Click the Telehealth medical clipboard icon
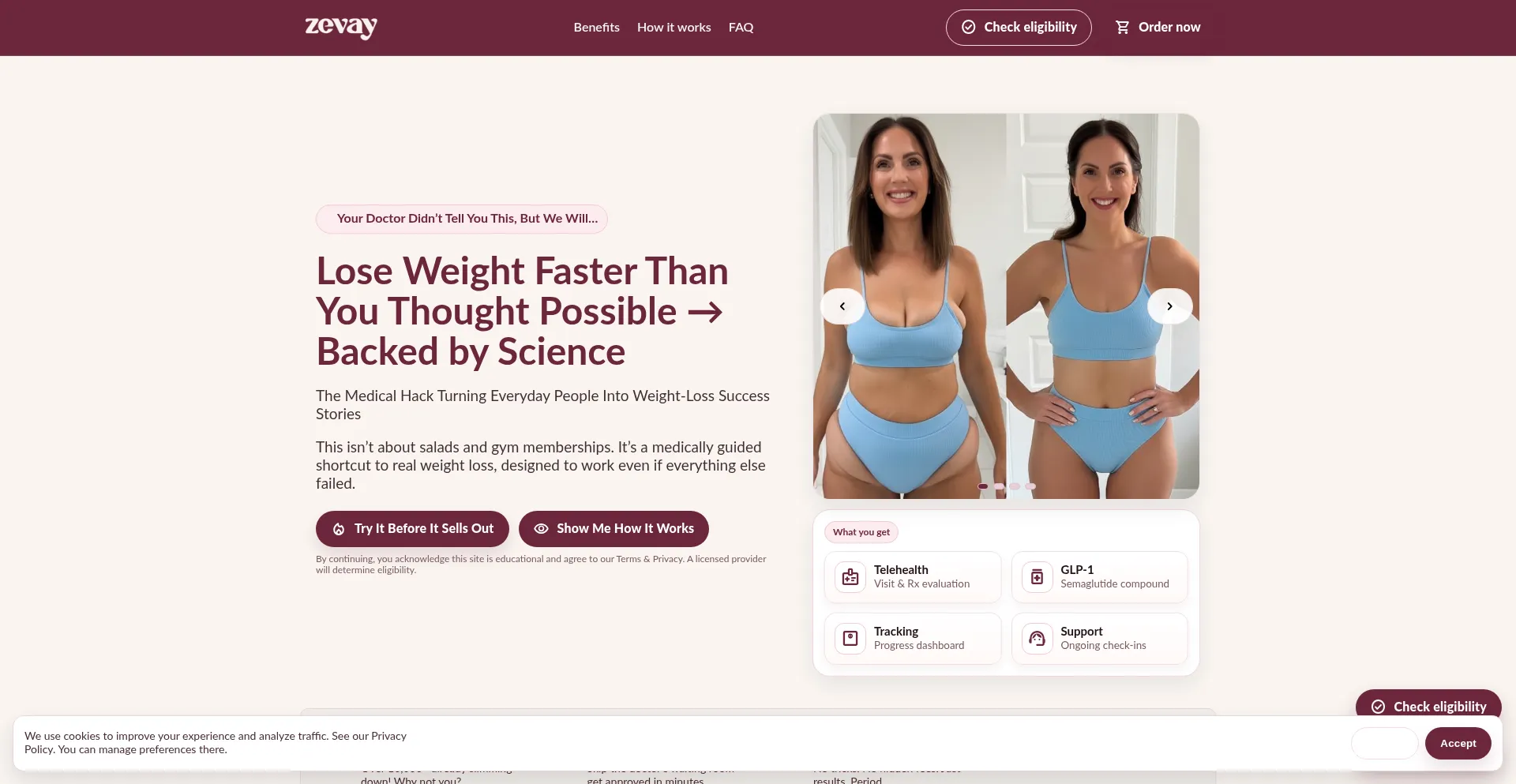1516x784 pixels. point(850,577)
